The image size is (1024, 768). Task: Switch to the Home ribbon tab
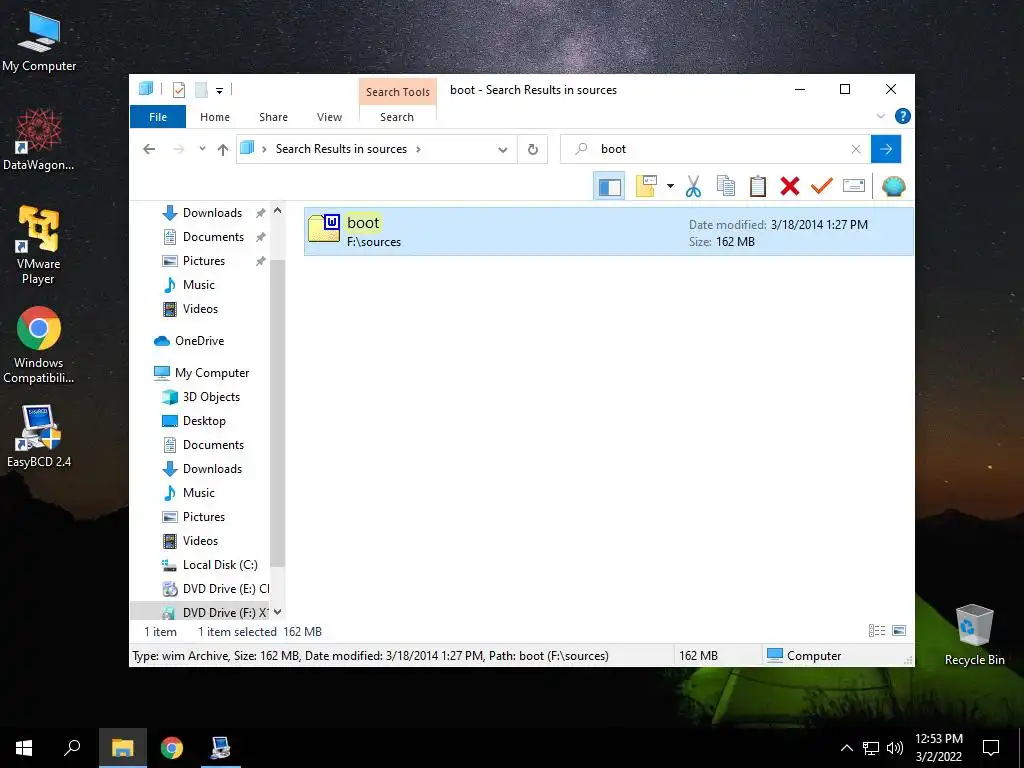(x=215, y=117)
